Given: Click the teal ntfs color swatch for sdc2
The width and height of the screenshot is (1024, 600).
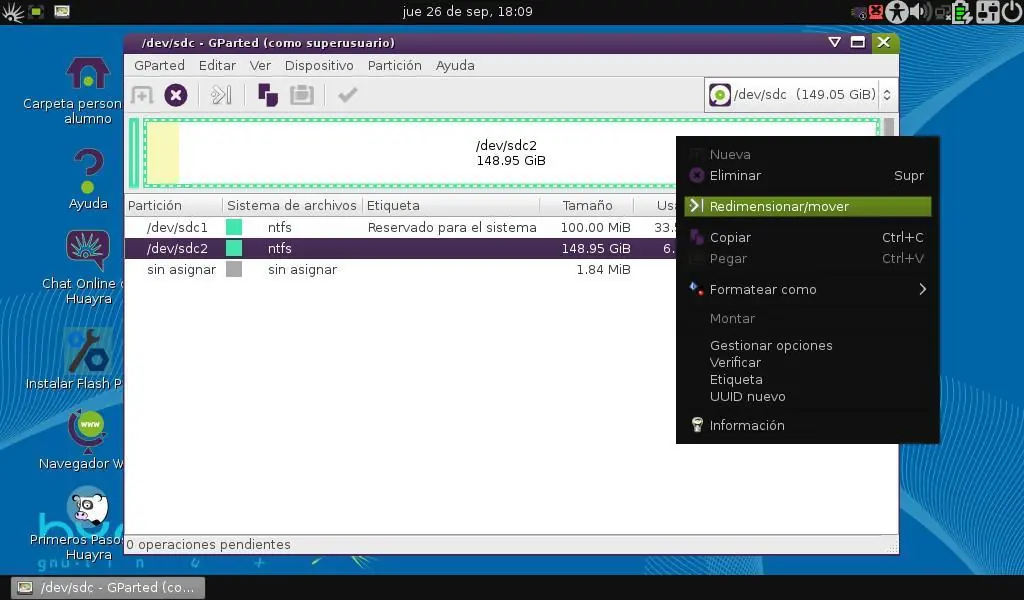Looking at the screenshot, I should [234, 248].
